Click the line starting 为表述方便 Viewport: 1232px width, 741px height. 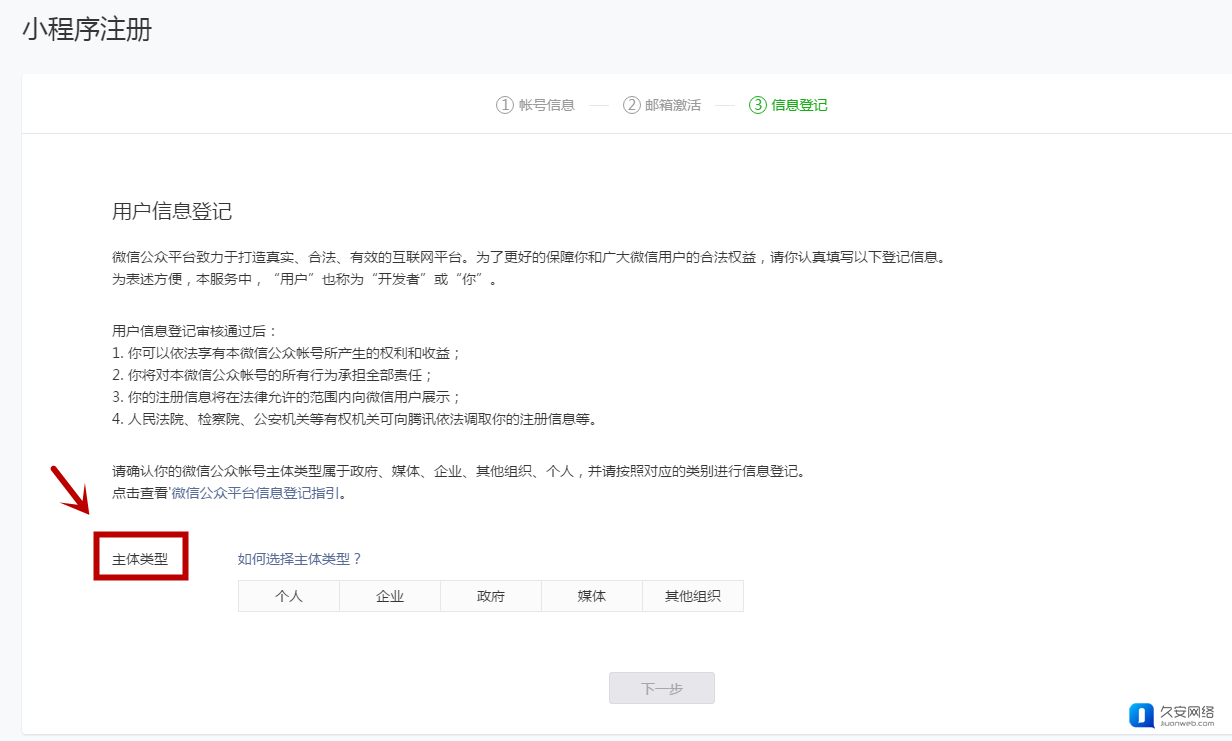[x=305, y=279]
